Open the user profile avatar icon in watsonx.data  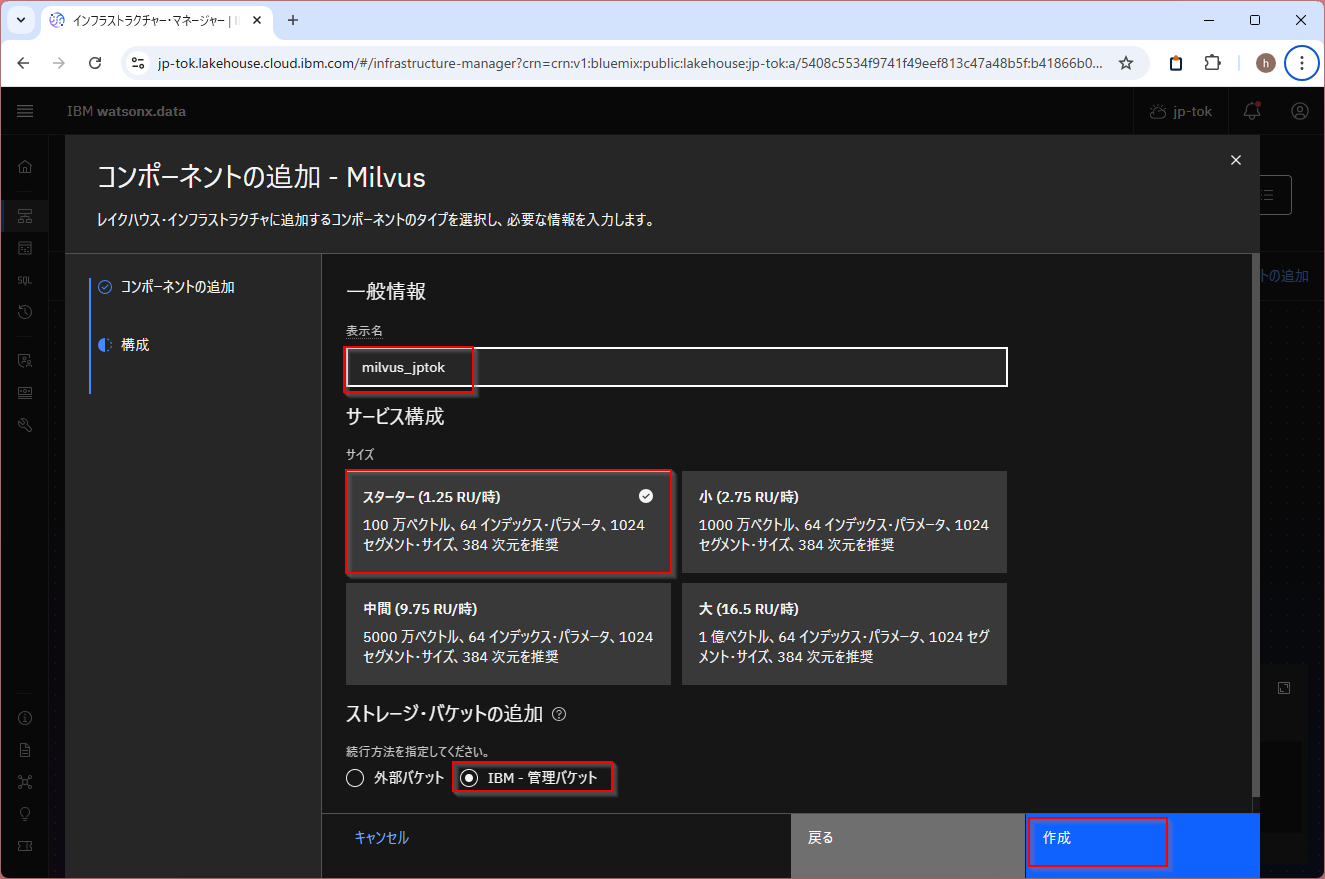point(1299,111)
